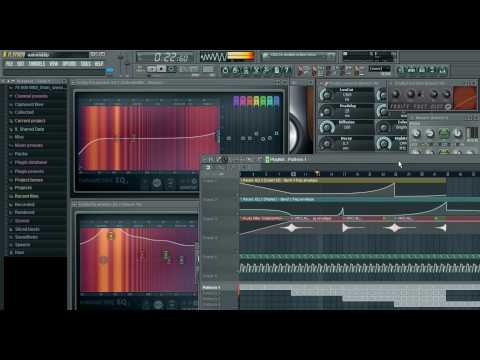Click the cyan indicator beside the hint bar
Image resolution: width=480 pixels, height=360 pixels.
[x=109, y=70]
